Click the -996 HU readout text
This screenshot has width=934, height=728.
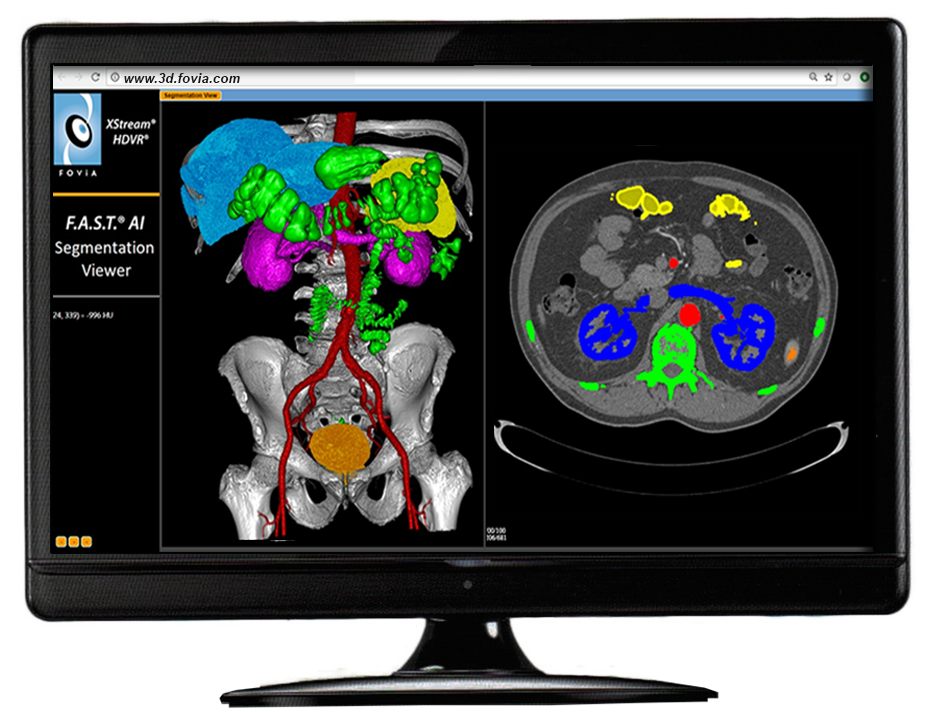[x=83, y=315]
